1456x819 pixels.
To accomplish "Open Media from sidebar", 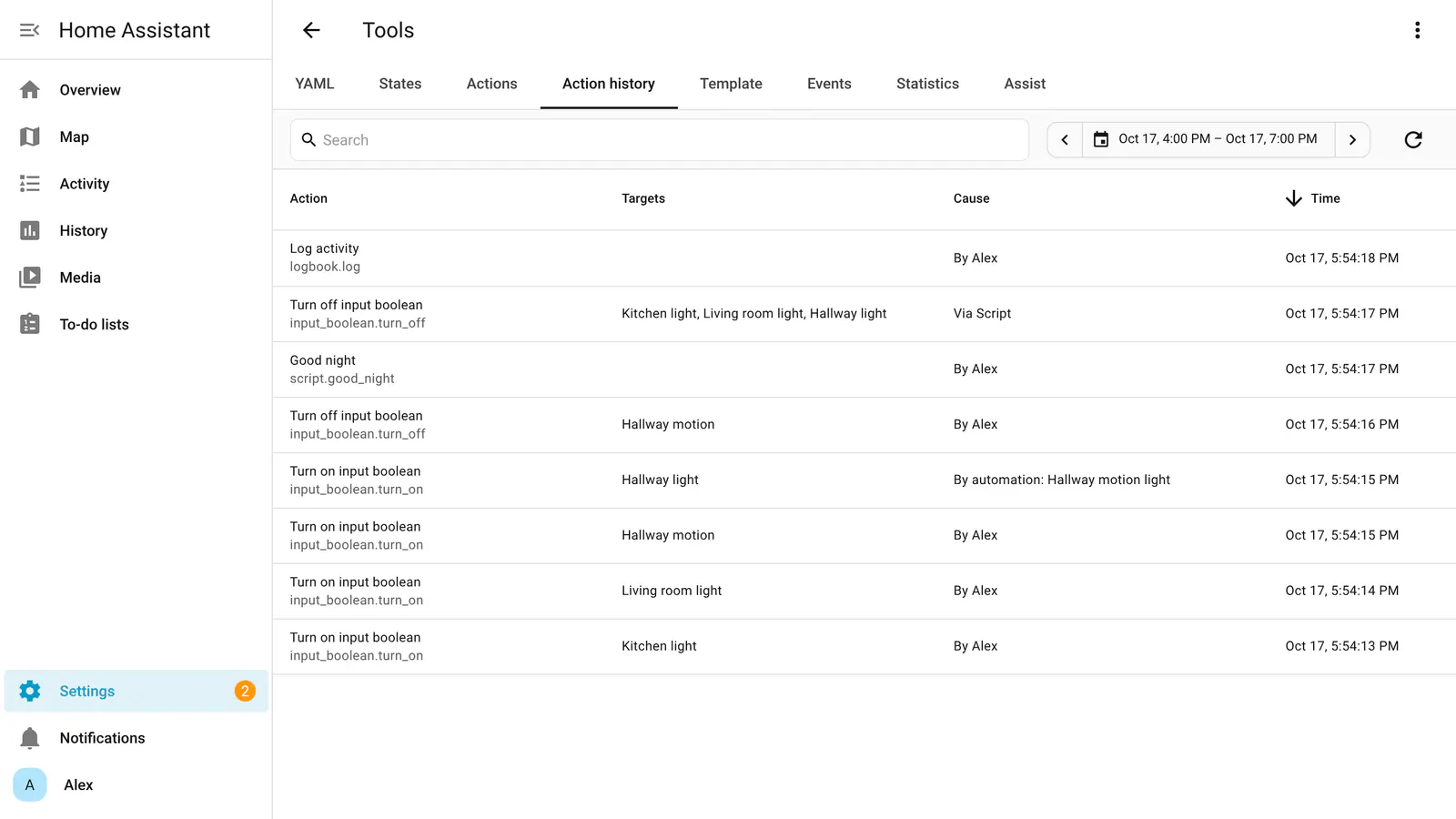I will (136, 278).
